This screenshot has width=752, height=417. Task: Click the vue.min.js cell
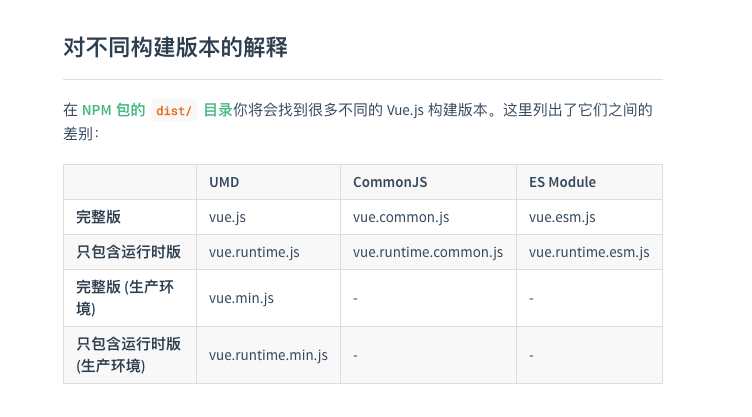[269, 298]
